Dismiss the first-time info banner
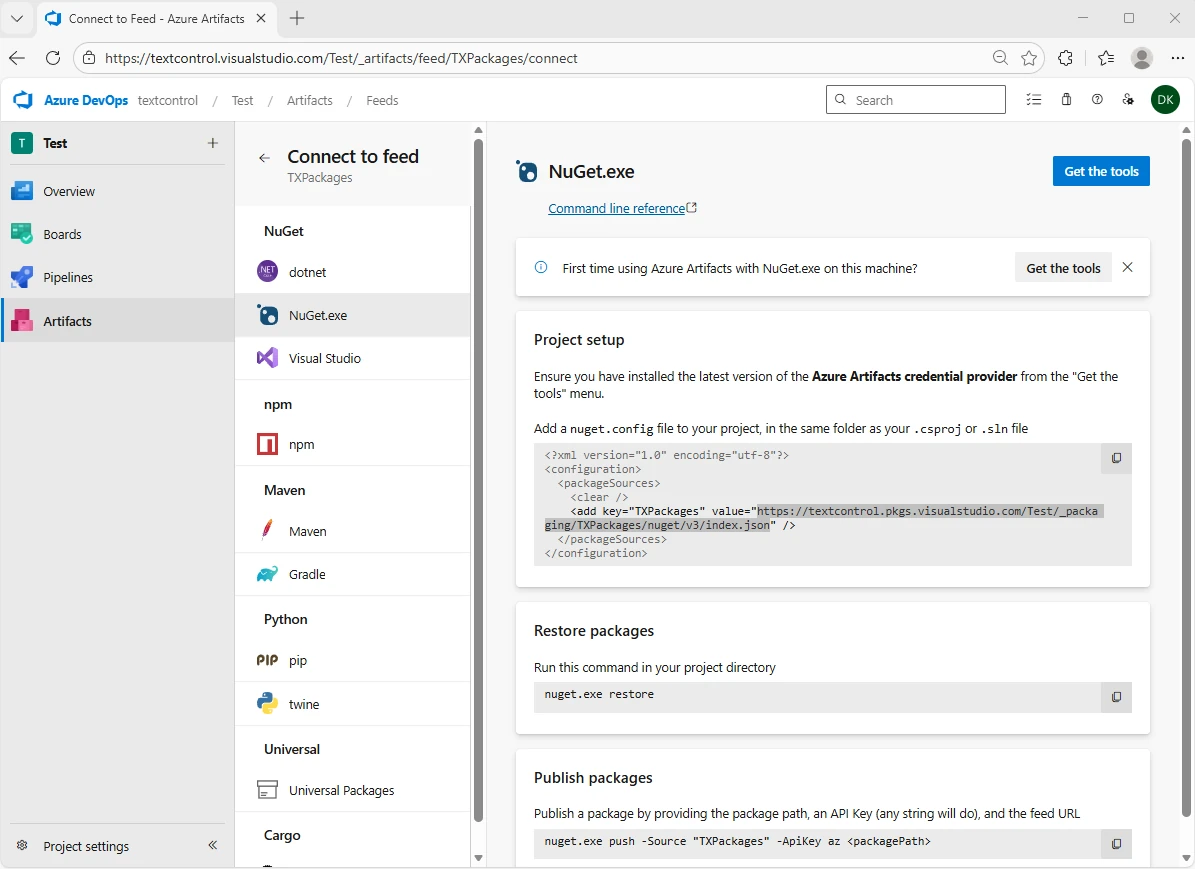The image size is (1195, 869). (1127, 267)
